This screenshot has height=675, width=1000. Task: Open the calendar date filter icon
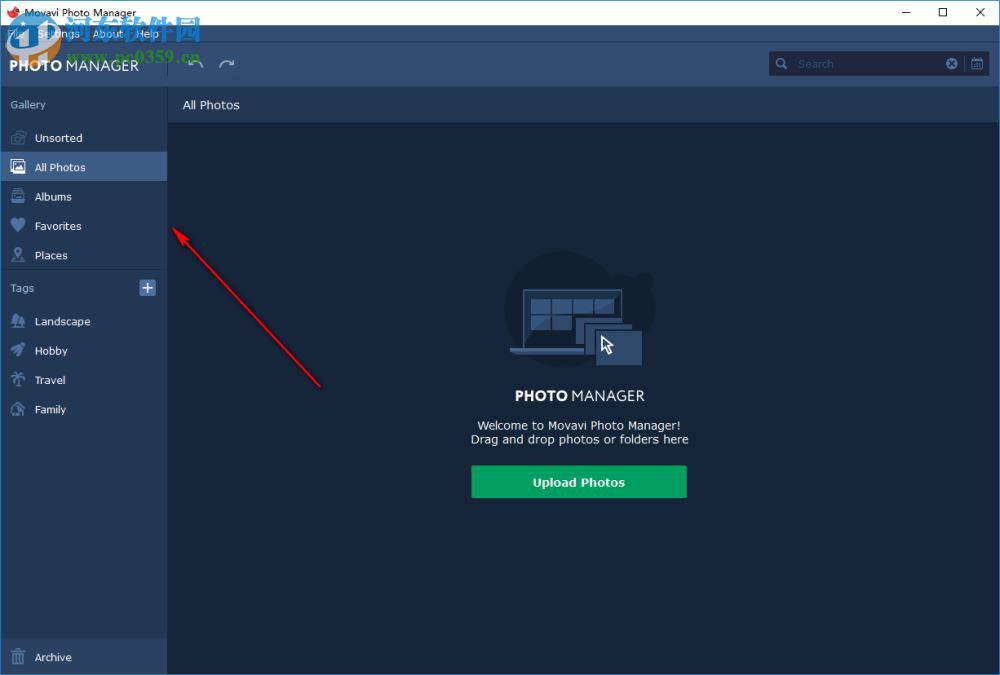(977, 63)
